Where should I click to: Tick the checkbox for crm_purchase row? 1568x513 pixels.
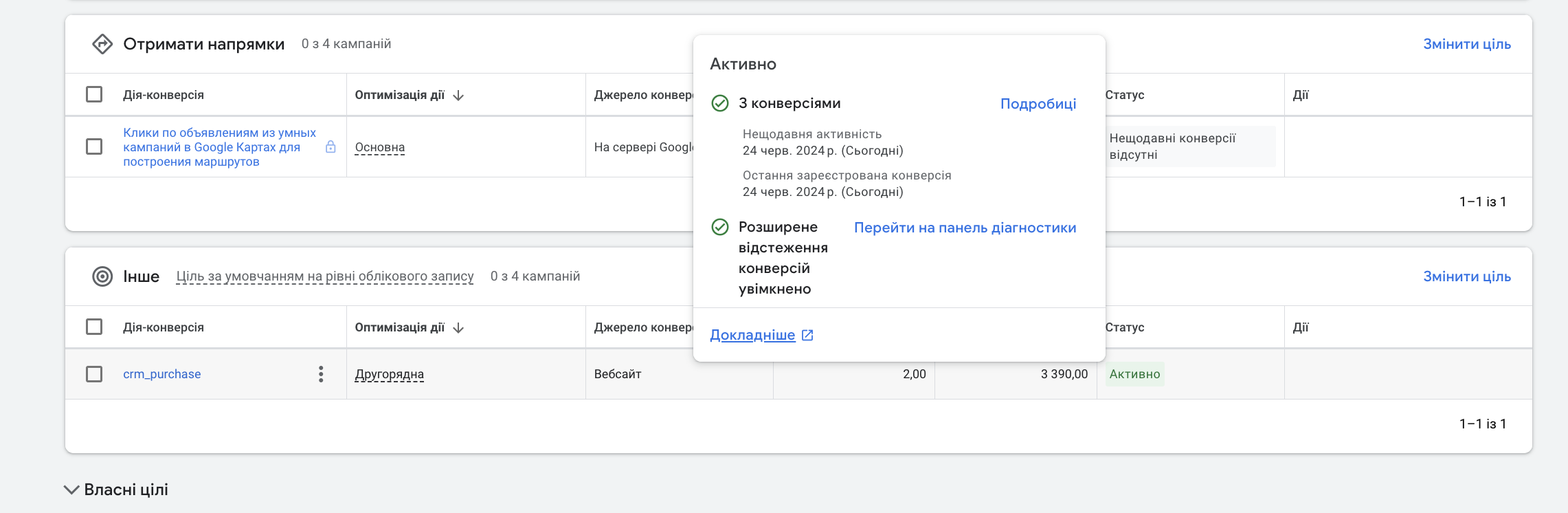pyautogui.click(x=94, y=374)
